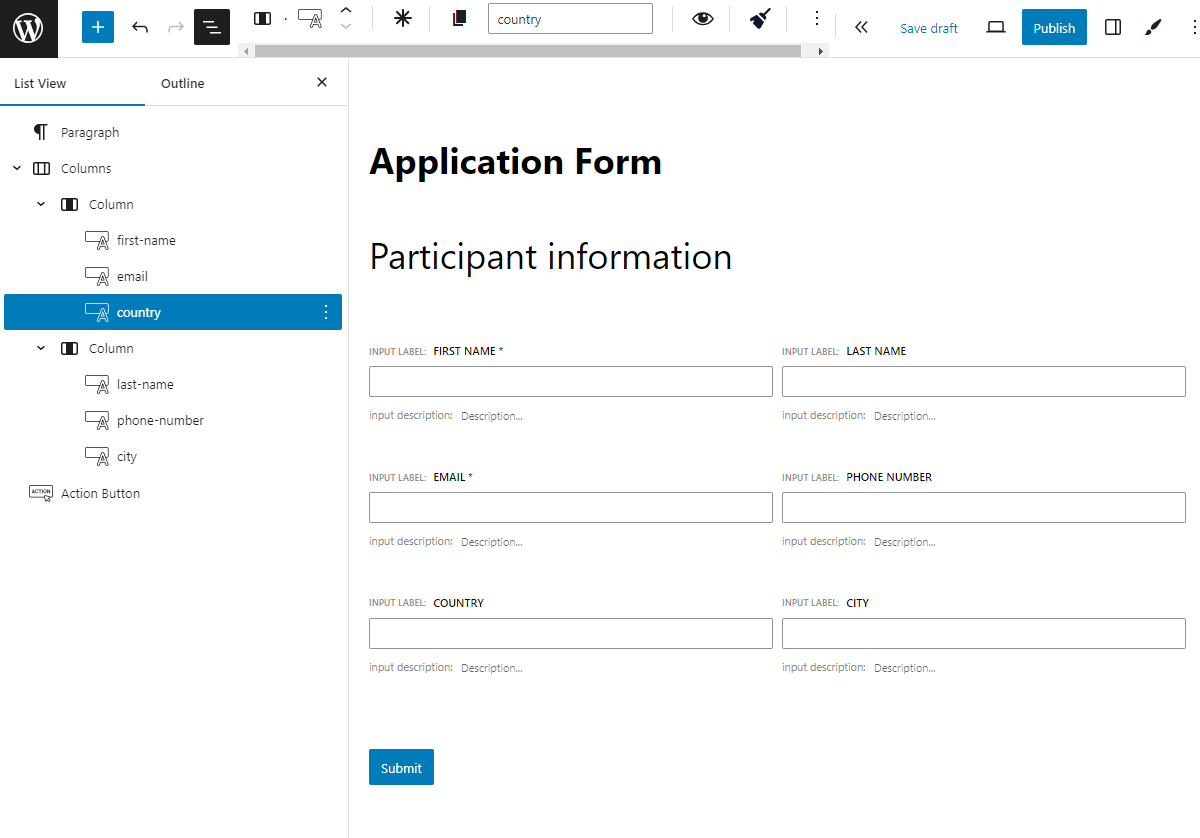Screen dimensions: 1200x838
Task: Click the Redo arrow icon
Action: point(175,27)
